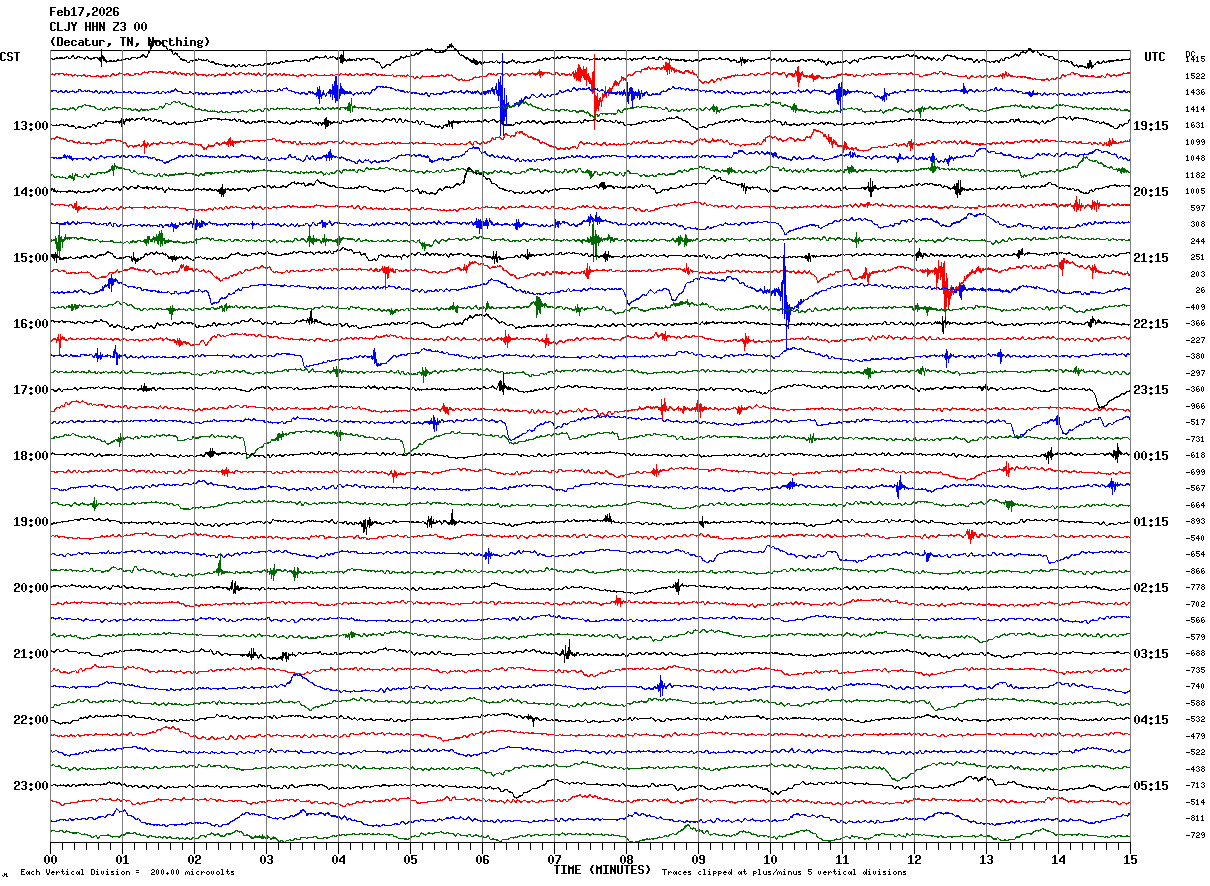
Task: Select the 20:00 CST hour label
Action: [x=30, y=588]
